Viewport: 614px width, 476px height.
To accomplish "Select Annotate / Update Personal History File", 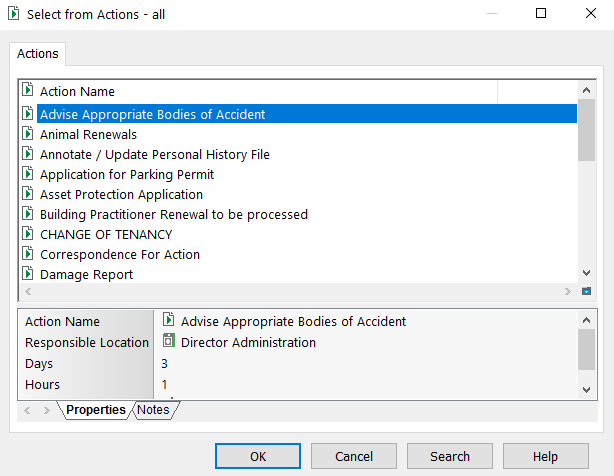I will pyautogui.click(x=154, y=154).
